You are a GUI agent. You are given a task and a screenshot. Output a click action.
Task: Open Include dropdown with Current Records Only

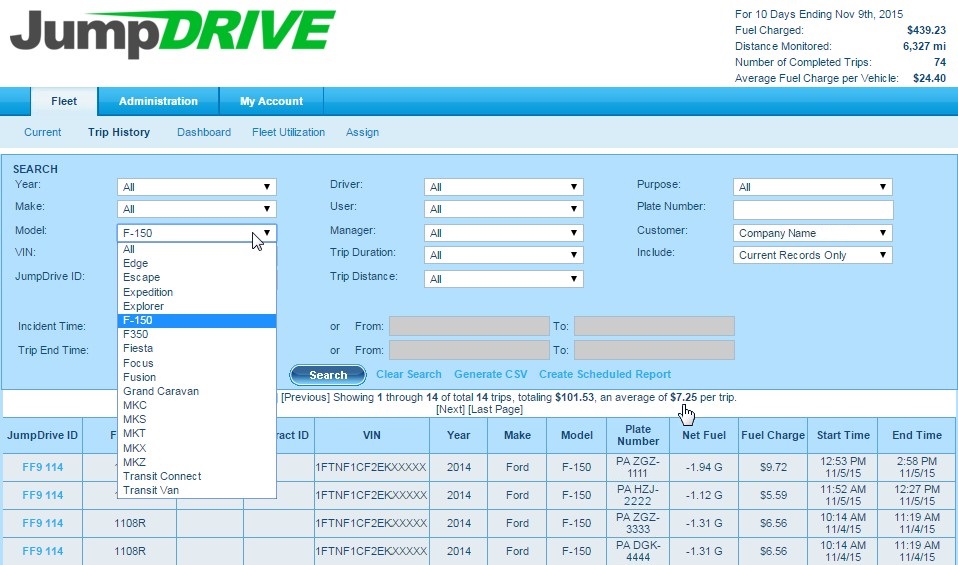(813, 255)
